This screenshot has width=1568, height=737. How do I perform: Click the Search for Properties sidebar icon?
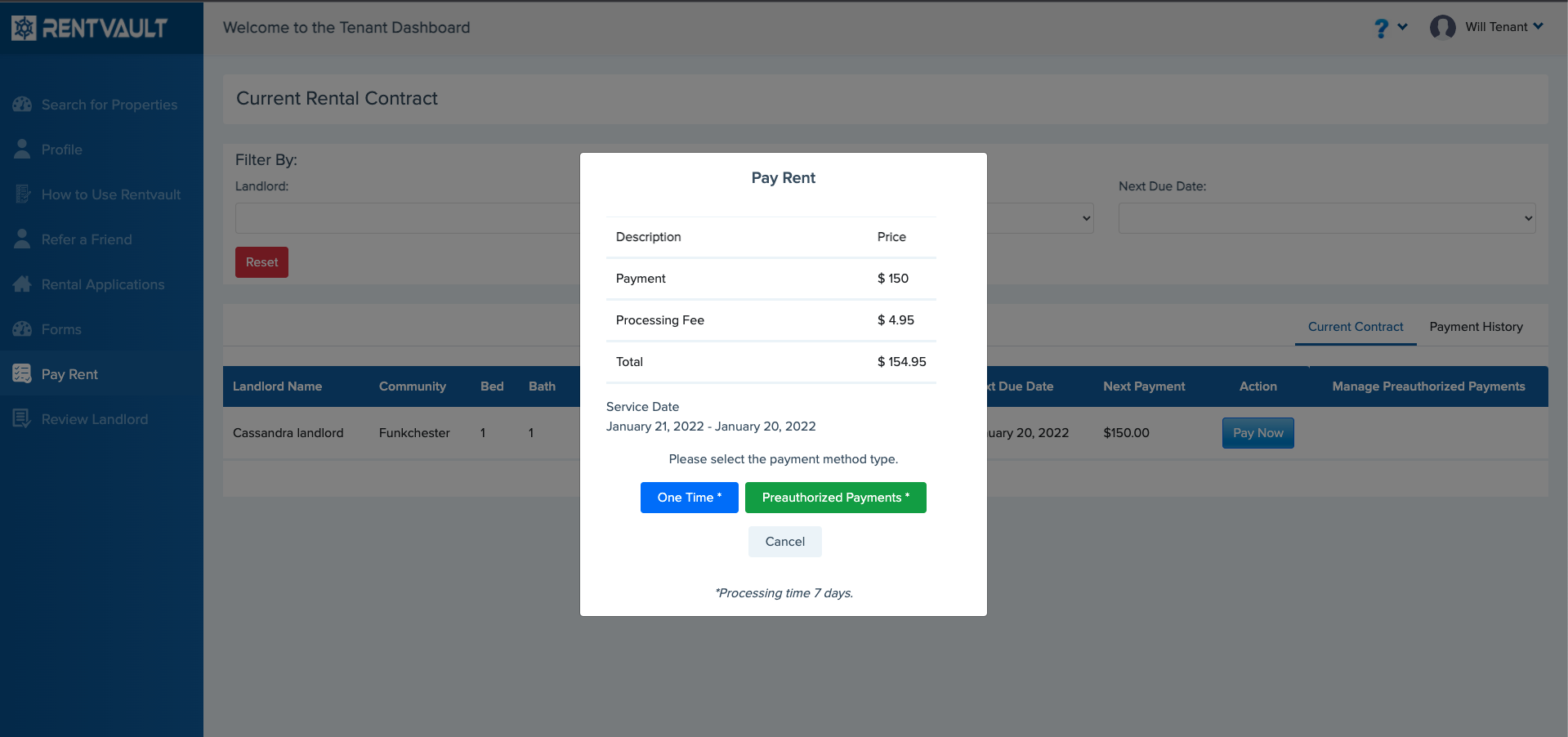(x=22, y=105)
